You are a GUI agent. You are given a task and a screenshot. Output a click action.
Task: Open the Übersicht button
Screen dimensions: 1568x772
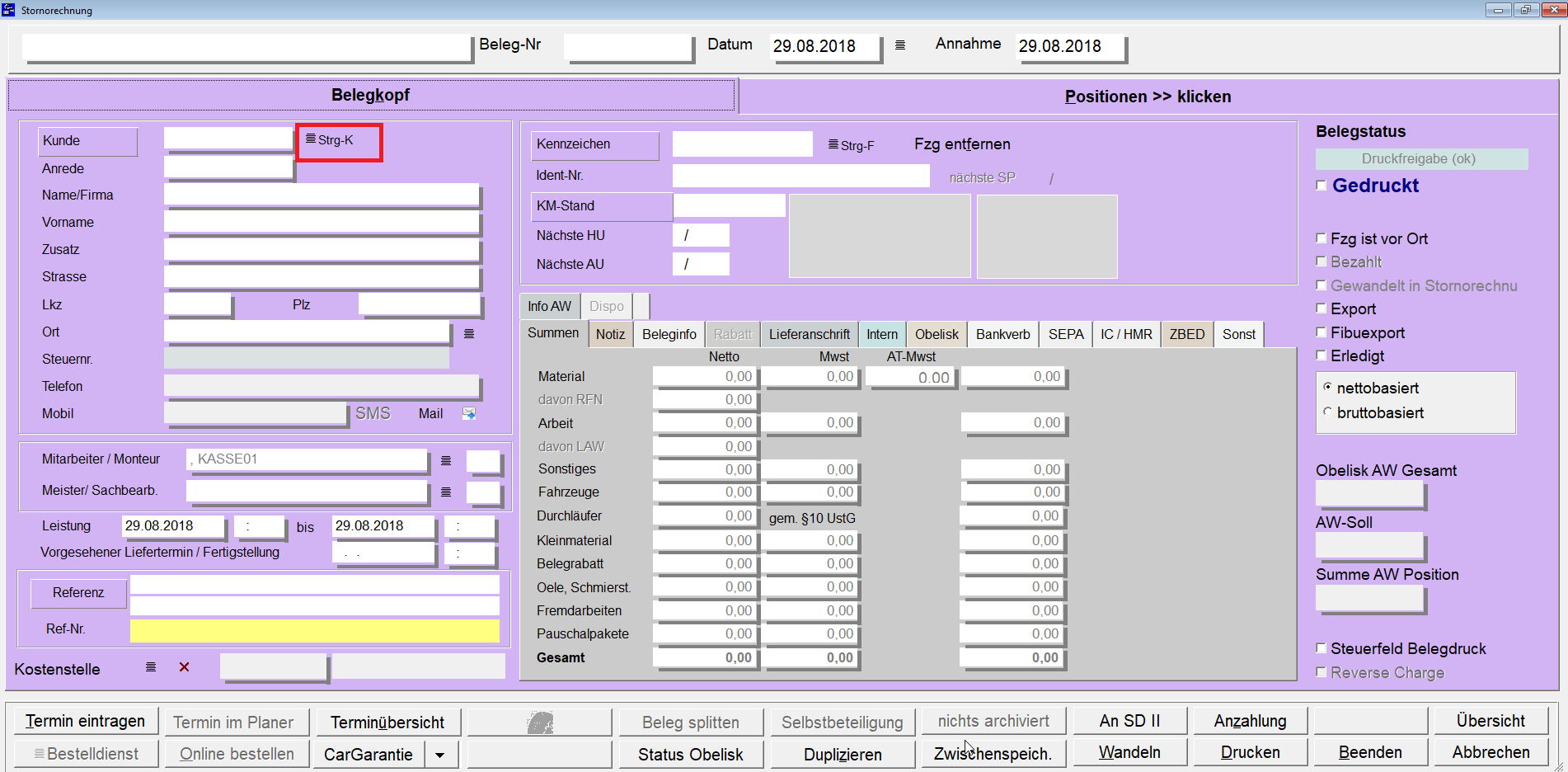pos(1491,721)
